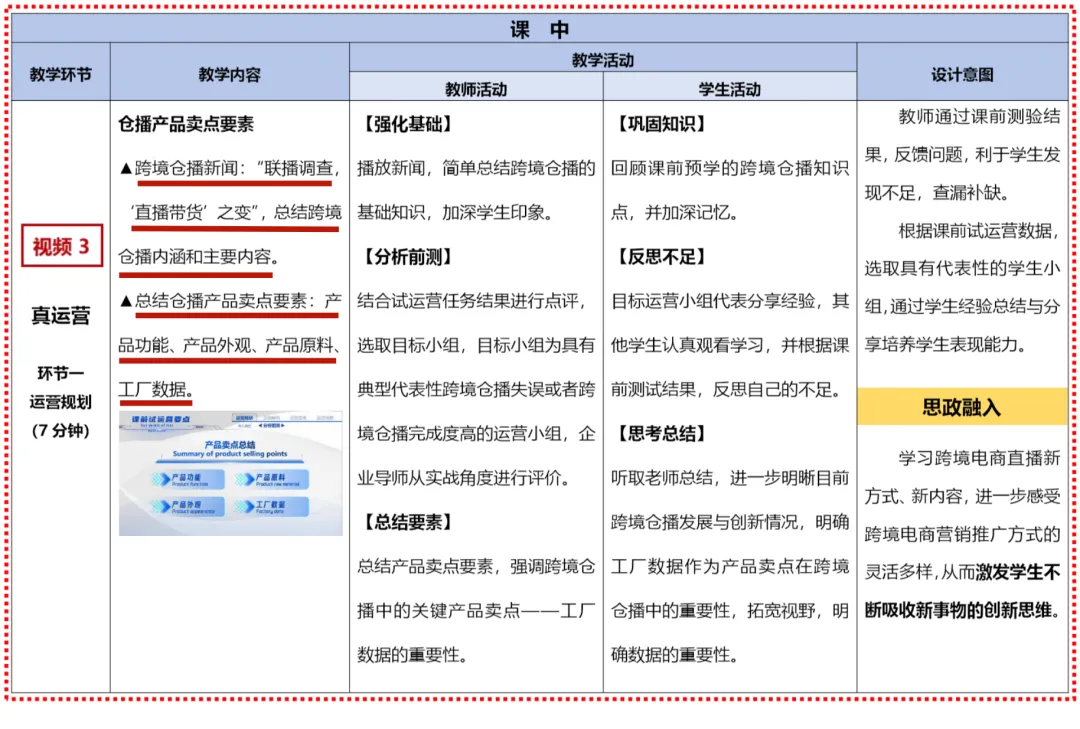This screenshot has height=729, width=1080.
Task: Click the 运营规划 label
Action: [61, 402]
